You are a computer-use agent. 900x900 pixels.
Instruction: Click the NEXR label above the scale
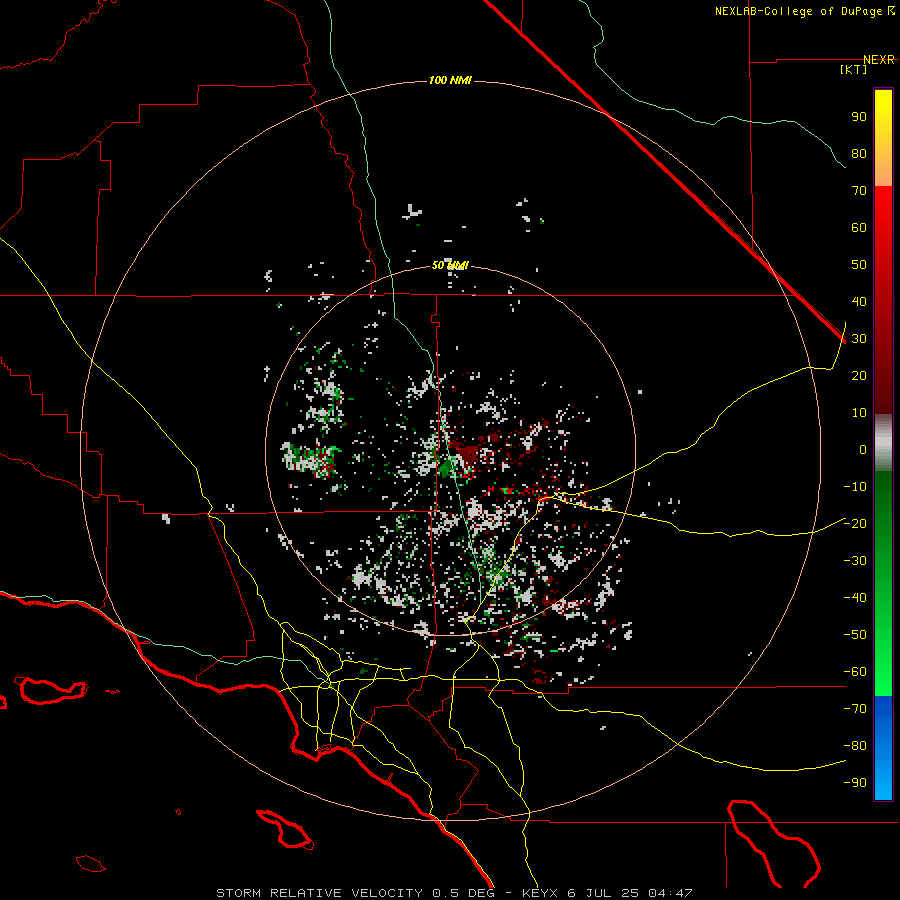(878, 60)
